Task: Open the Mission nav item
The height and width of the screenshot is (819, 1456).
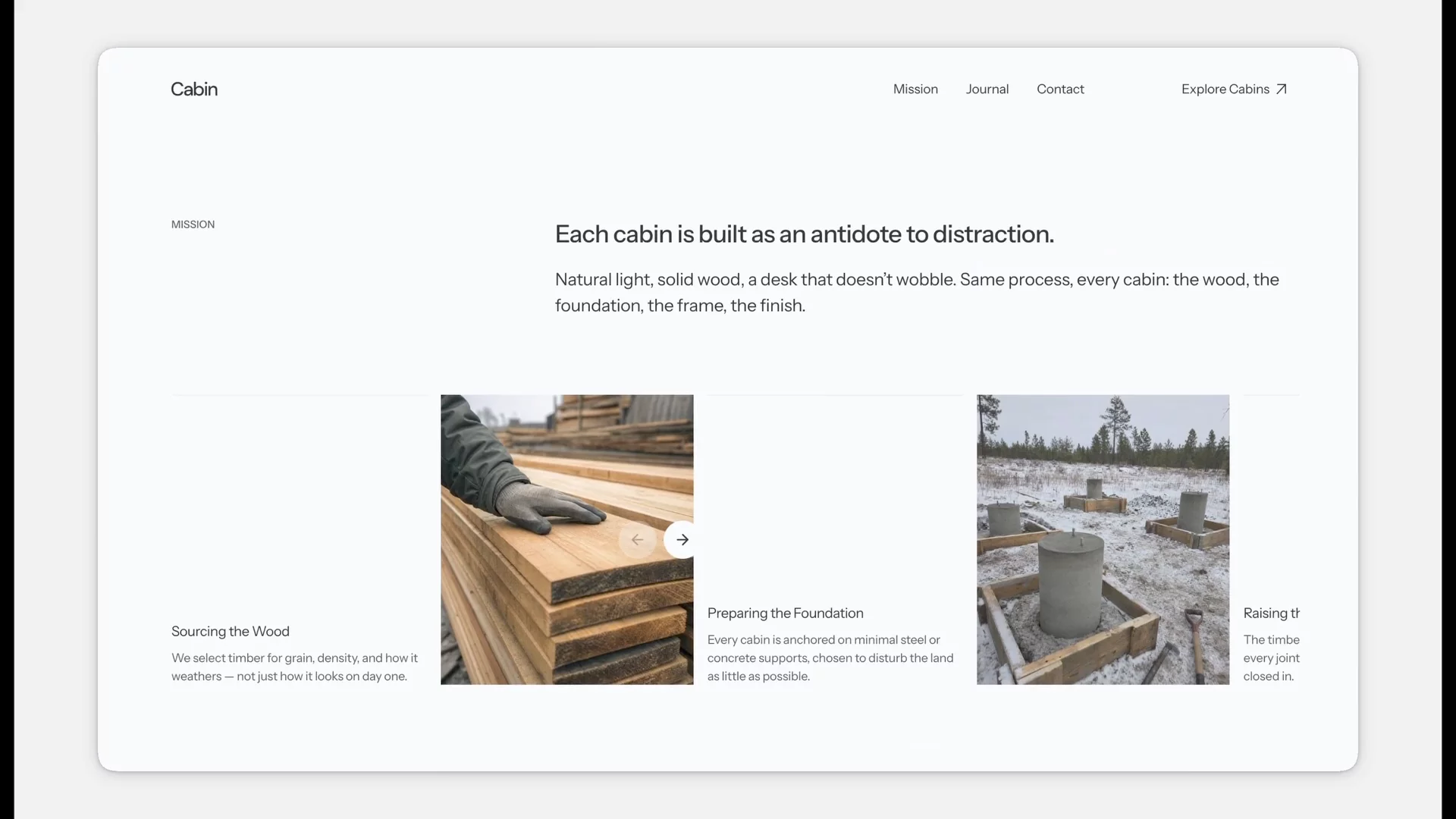Action: (915, 89)
